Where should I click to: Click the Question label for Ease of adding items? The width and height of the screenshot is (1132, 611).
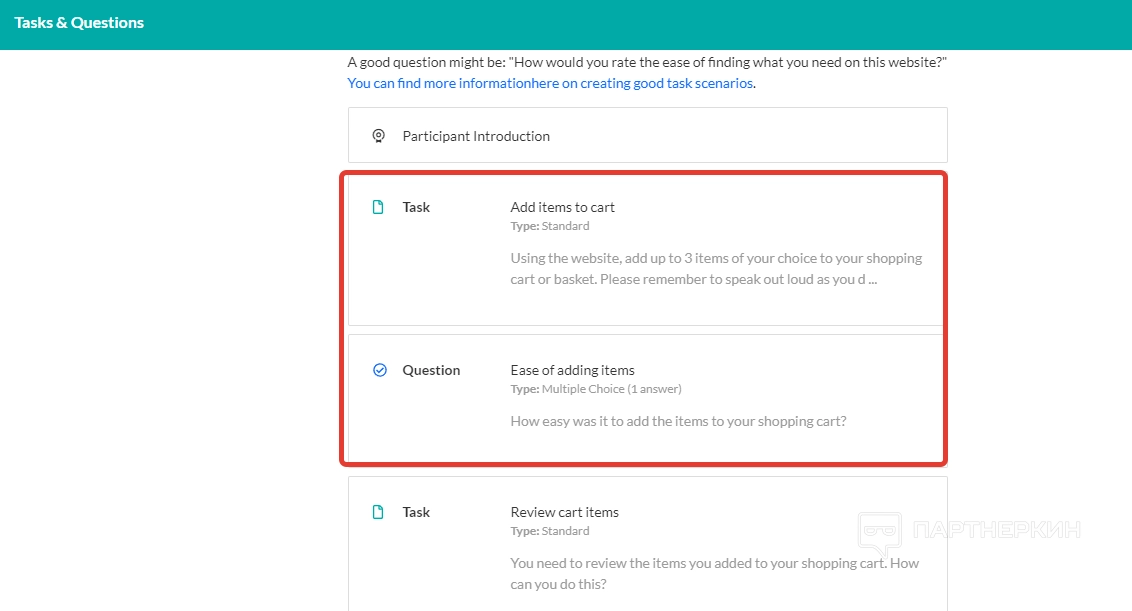pos(431,370)
